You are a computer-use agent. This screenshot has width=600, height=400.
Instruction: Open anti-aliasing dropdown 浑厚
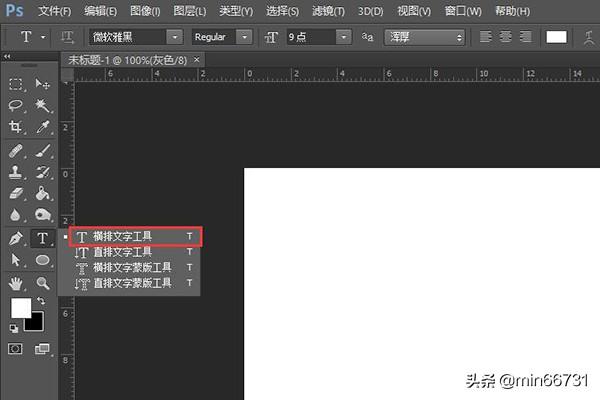425,38
